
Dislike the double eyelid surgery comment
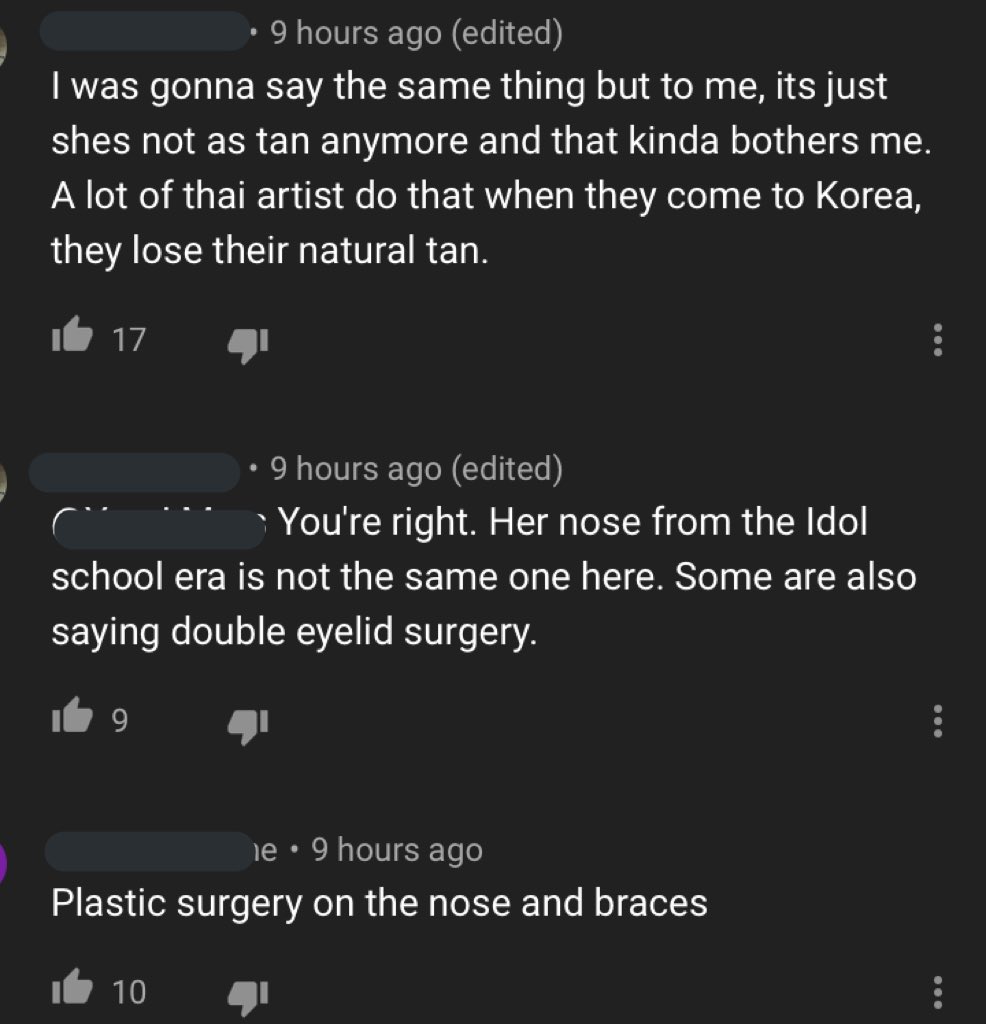click(x=247, y=726)
